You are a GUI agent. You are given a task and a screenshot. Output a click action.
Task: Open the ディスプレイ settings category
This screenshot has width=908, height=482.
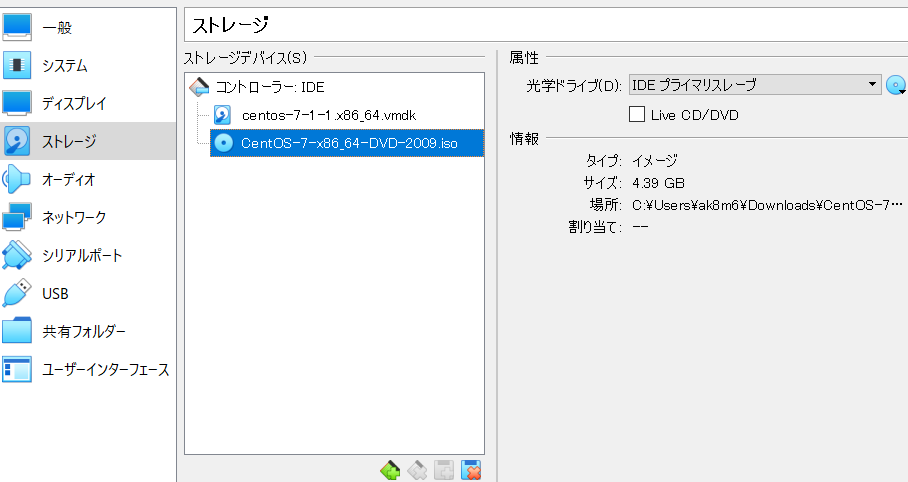click(x=88, y=103)
